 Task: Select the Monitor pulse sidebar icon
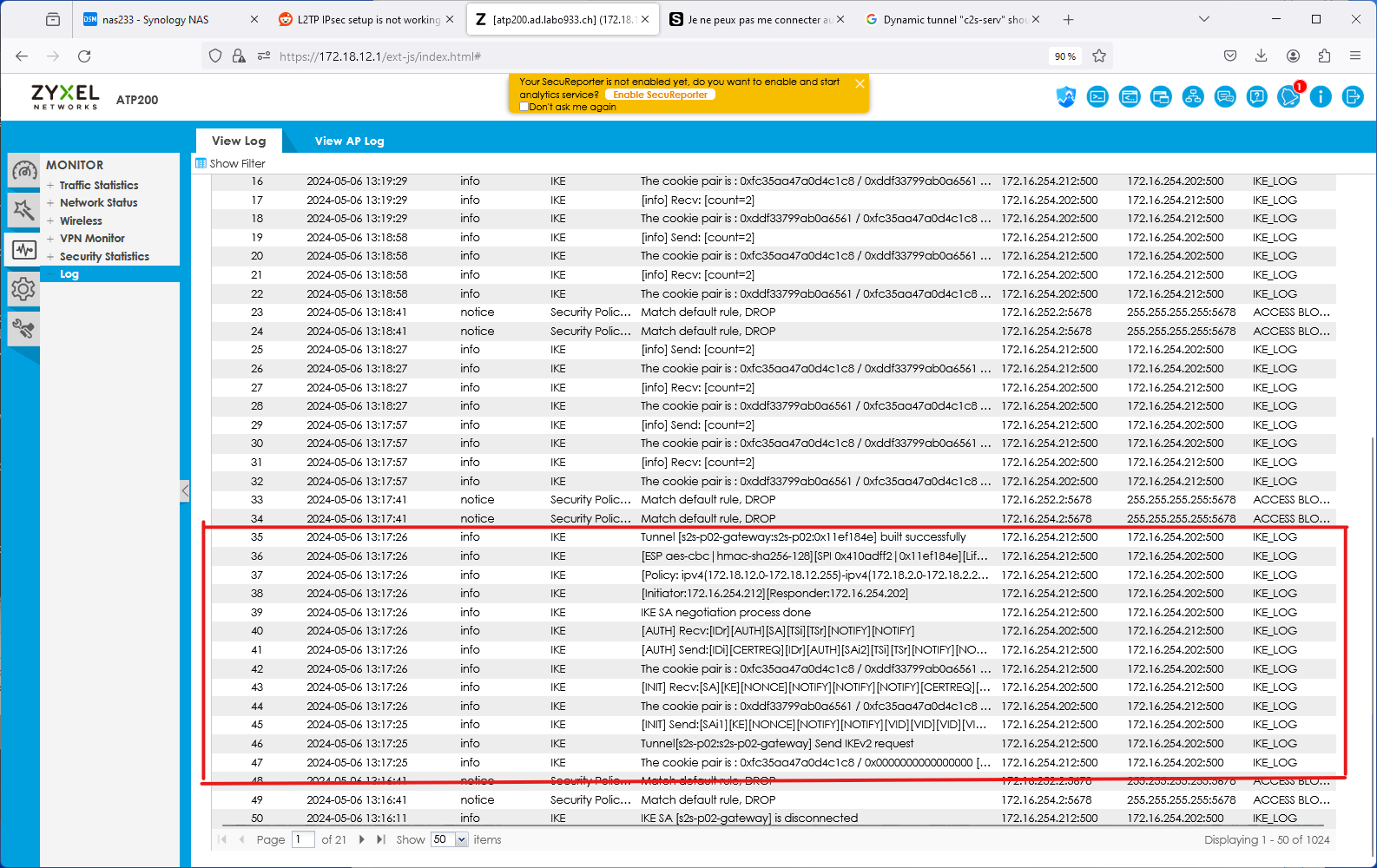click(24, 250)
